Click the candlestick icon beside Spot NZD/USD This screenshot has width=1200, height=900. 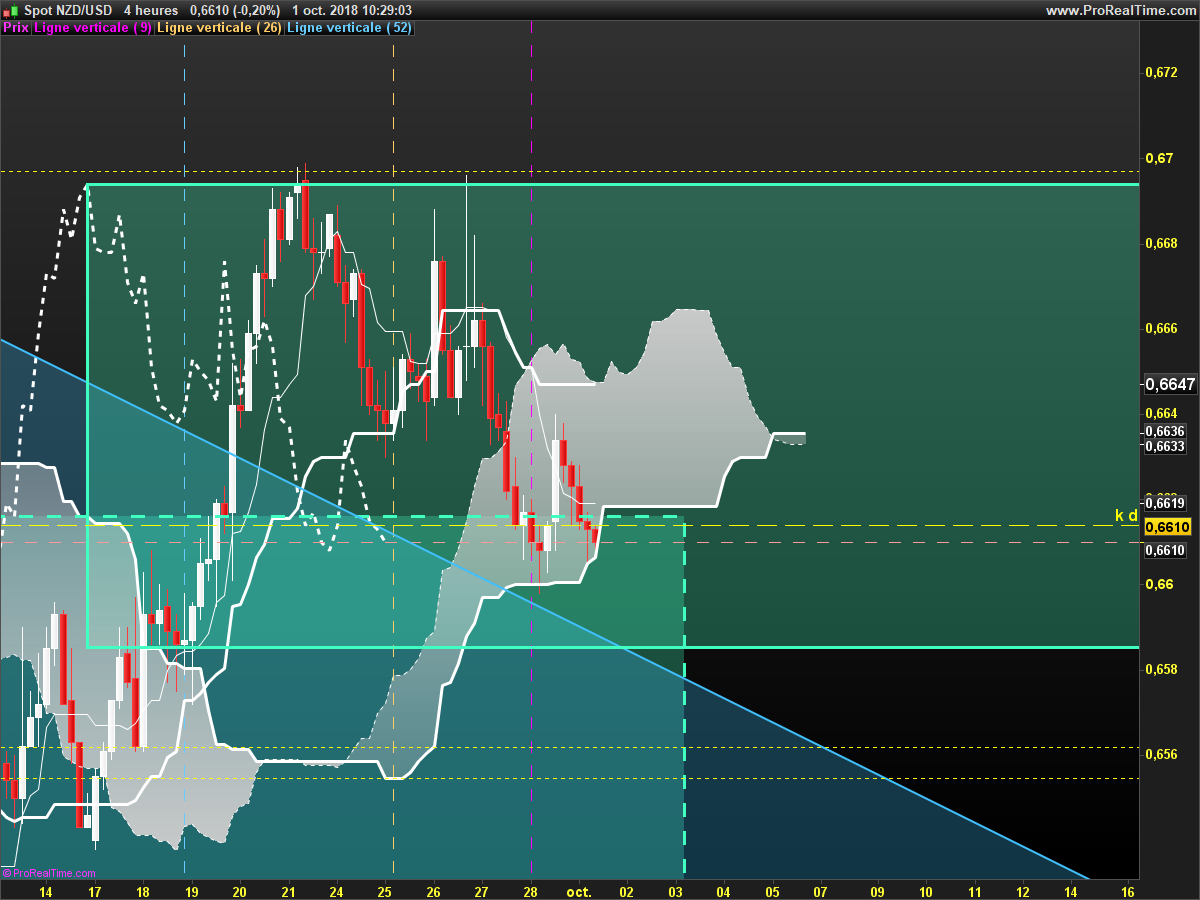coord(10,10)
